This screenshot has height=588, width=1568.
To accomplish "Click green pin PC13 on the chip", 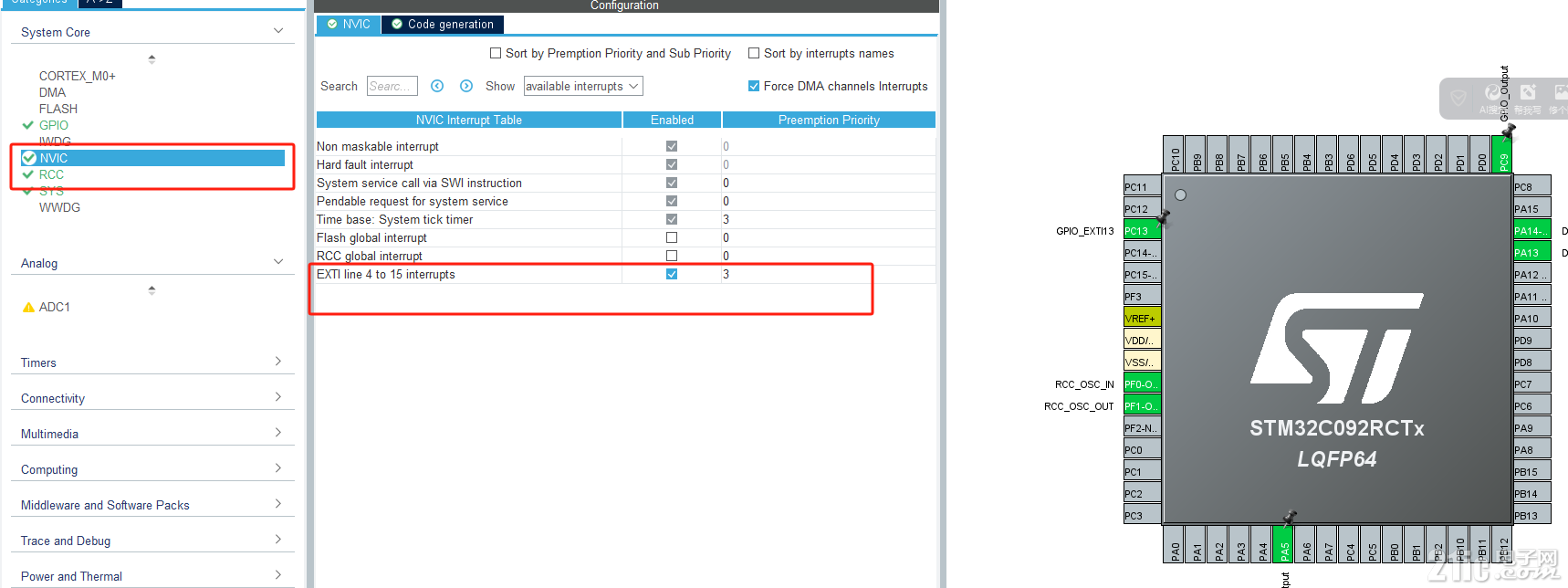I will click(x=1142, y=231).
